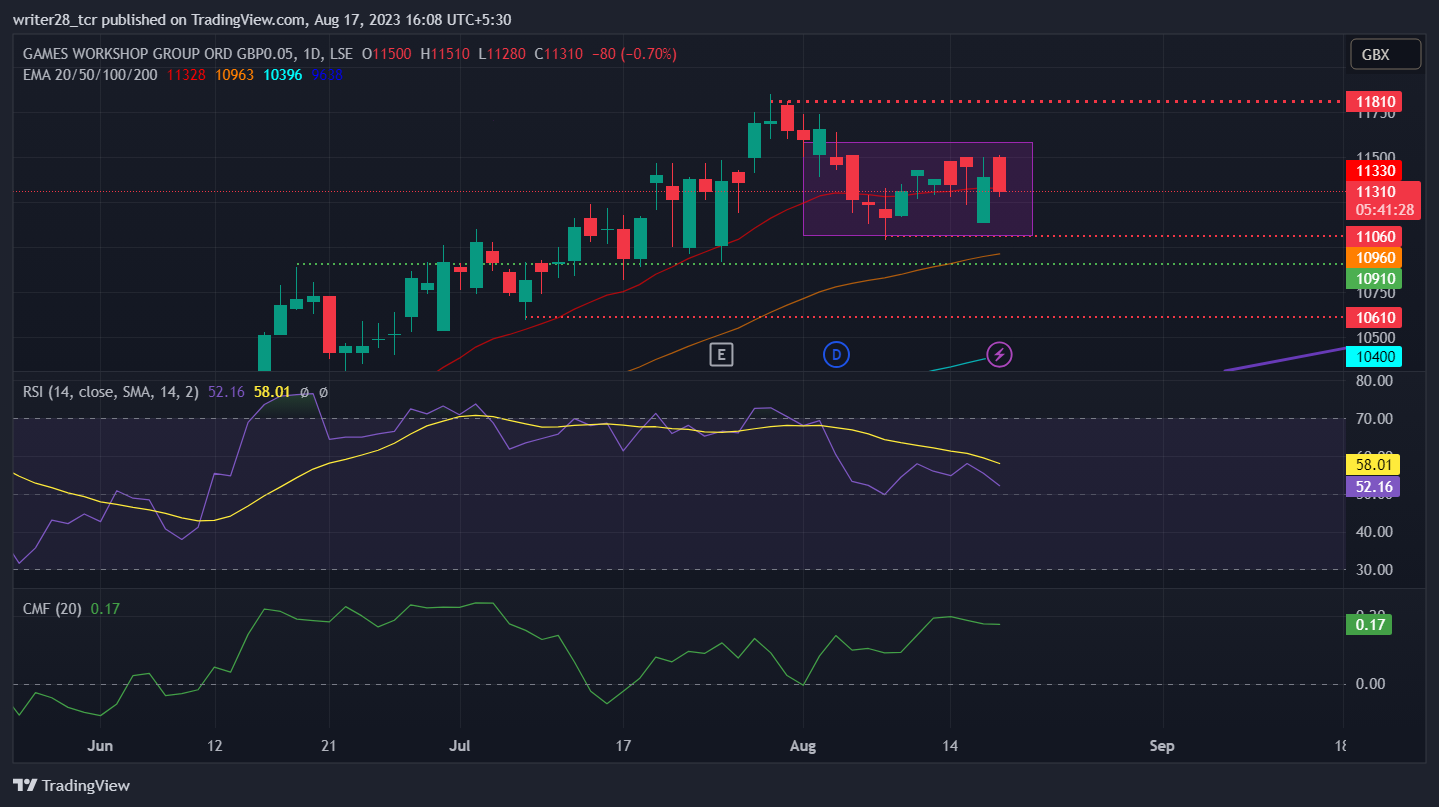Image resolution: width=1439 pixels, height=807 pixels.
Task: Click the 30.00 RSI scale value
Action: [x=1374, y=570]
